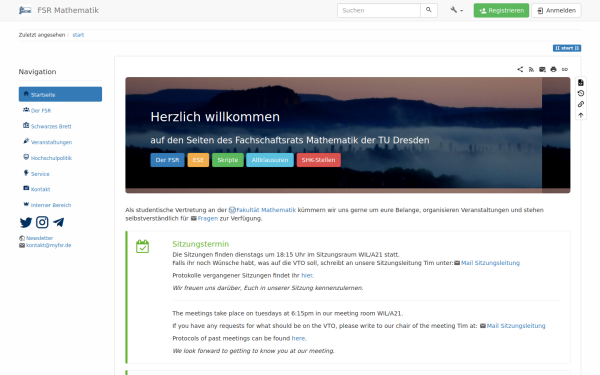Click the Herzlich willkommen heading
Viewport: 600px width, 375px height.
pos(215,117)
